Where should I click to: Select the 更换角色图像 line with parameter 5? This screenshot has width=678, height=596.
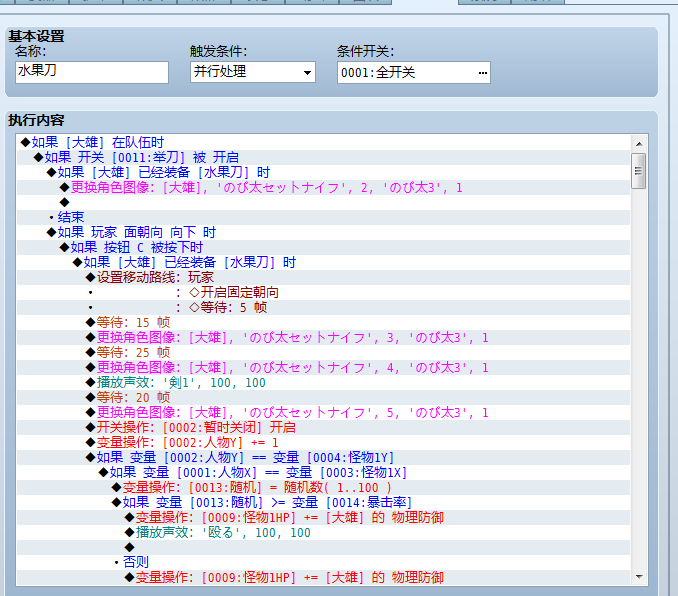point(323,412)
